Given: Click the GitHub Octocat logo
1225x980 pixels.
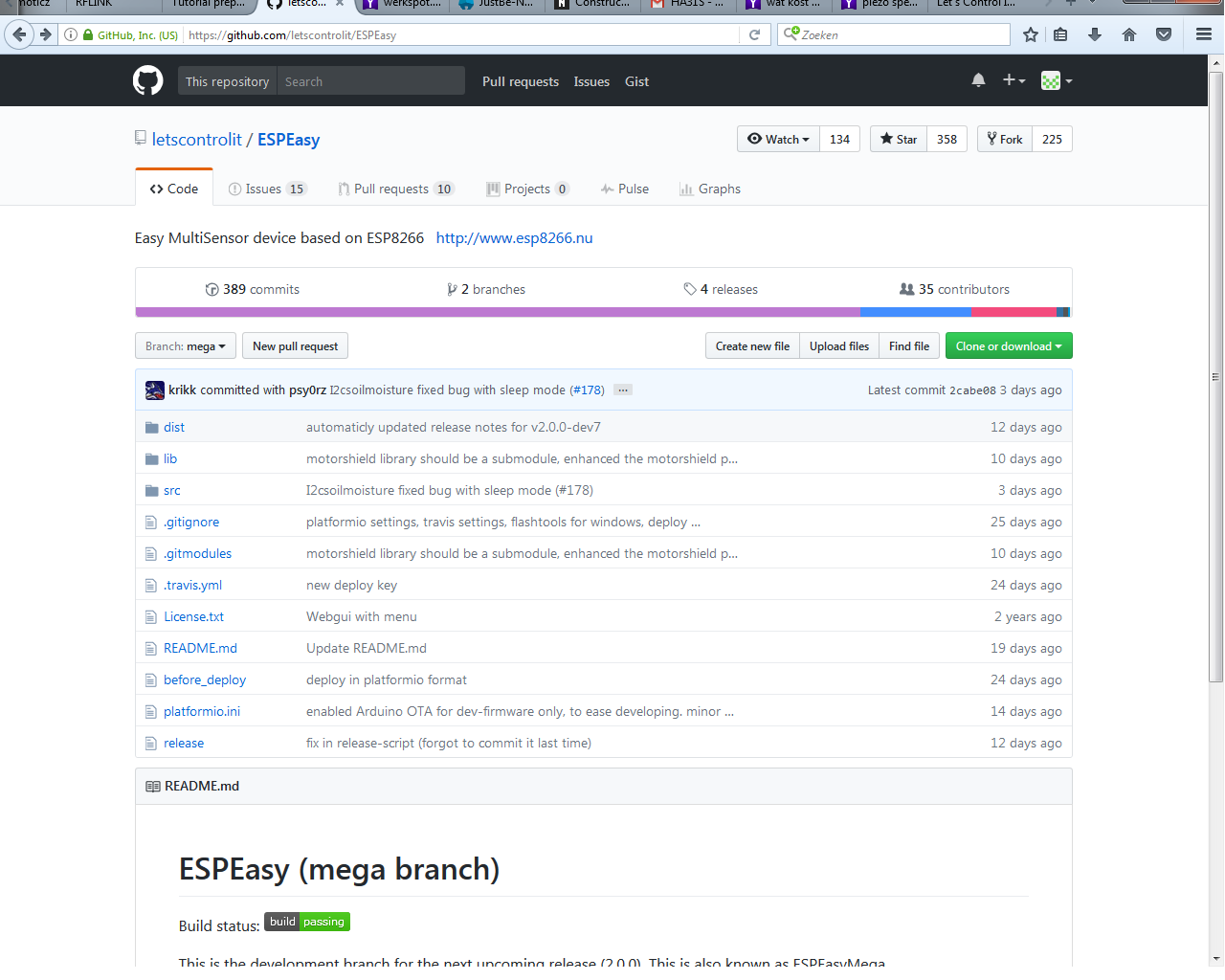Looking at the screenshot, I should (x=147, y=80).
